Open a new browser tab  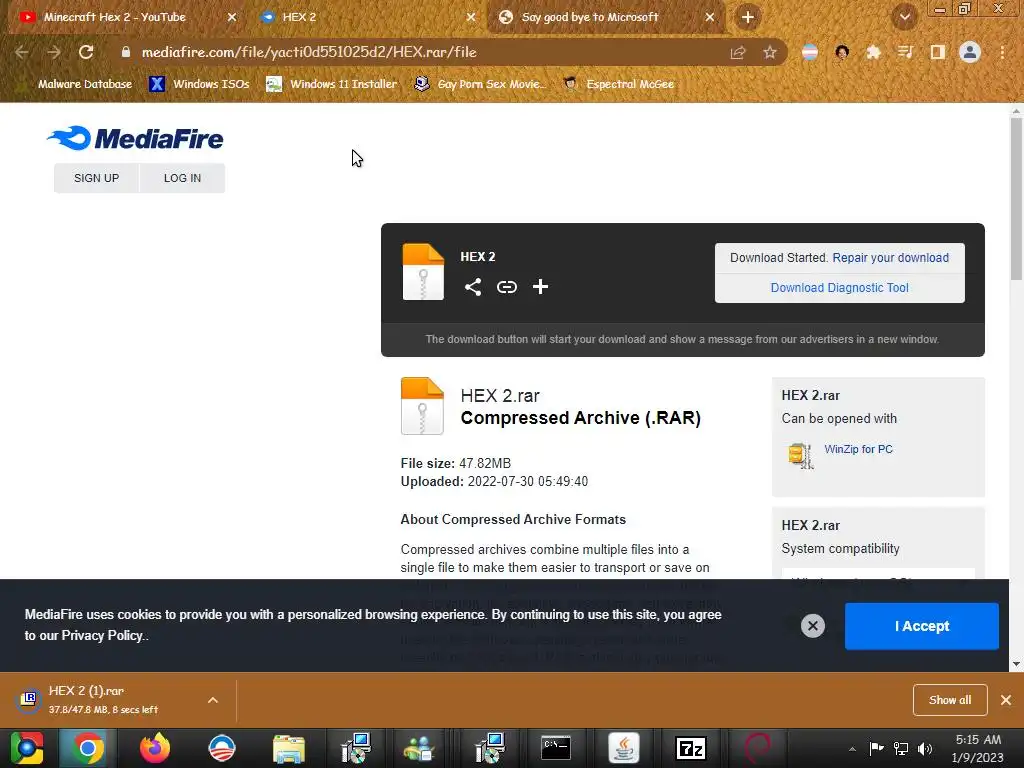point(748,17)
